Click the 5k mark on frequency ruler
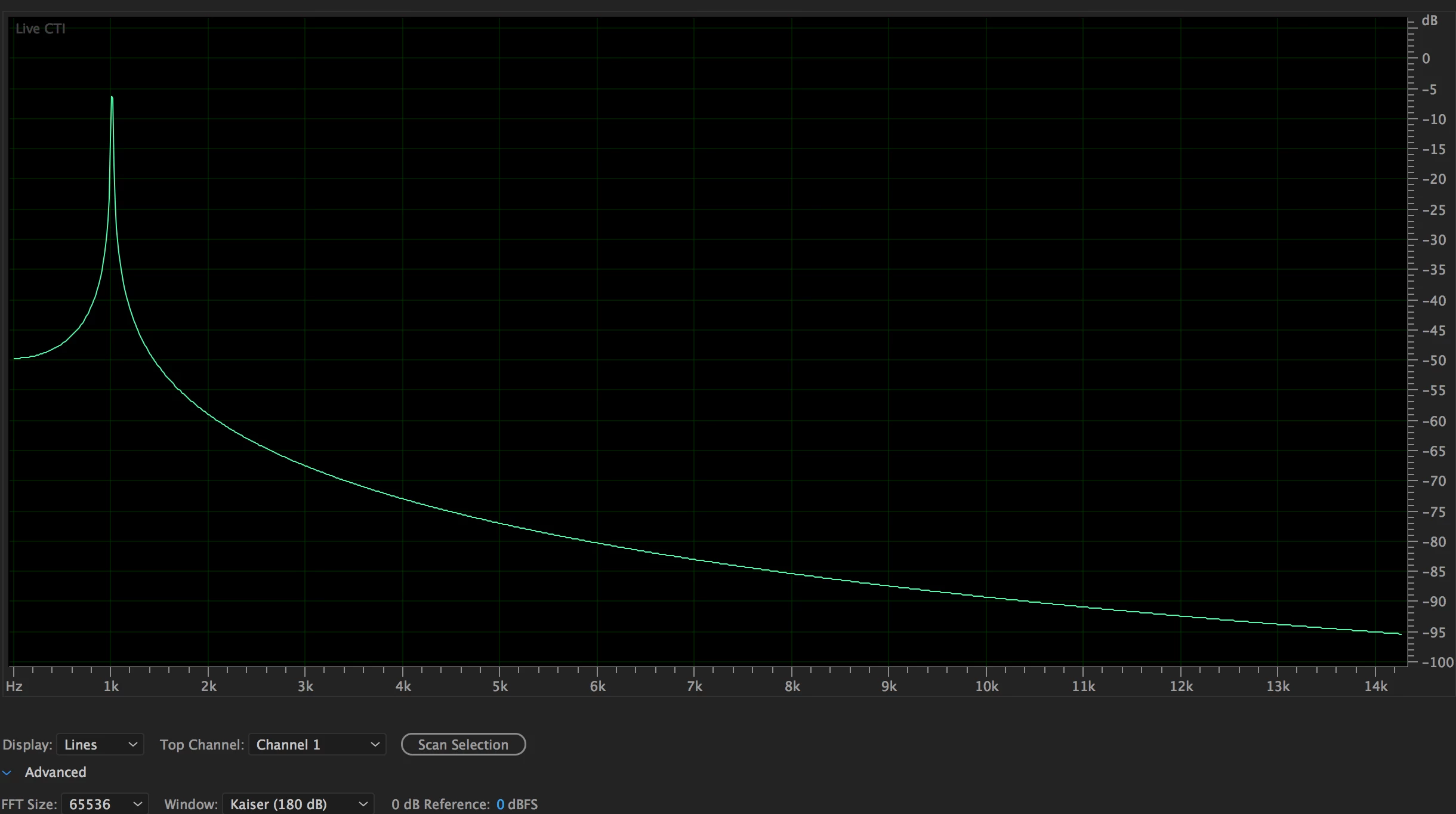Viewport: 1456px width, 814px height. 500,686
